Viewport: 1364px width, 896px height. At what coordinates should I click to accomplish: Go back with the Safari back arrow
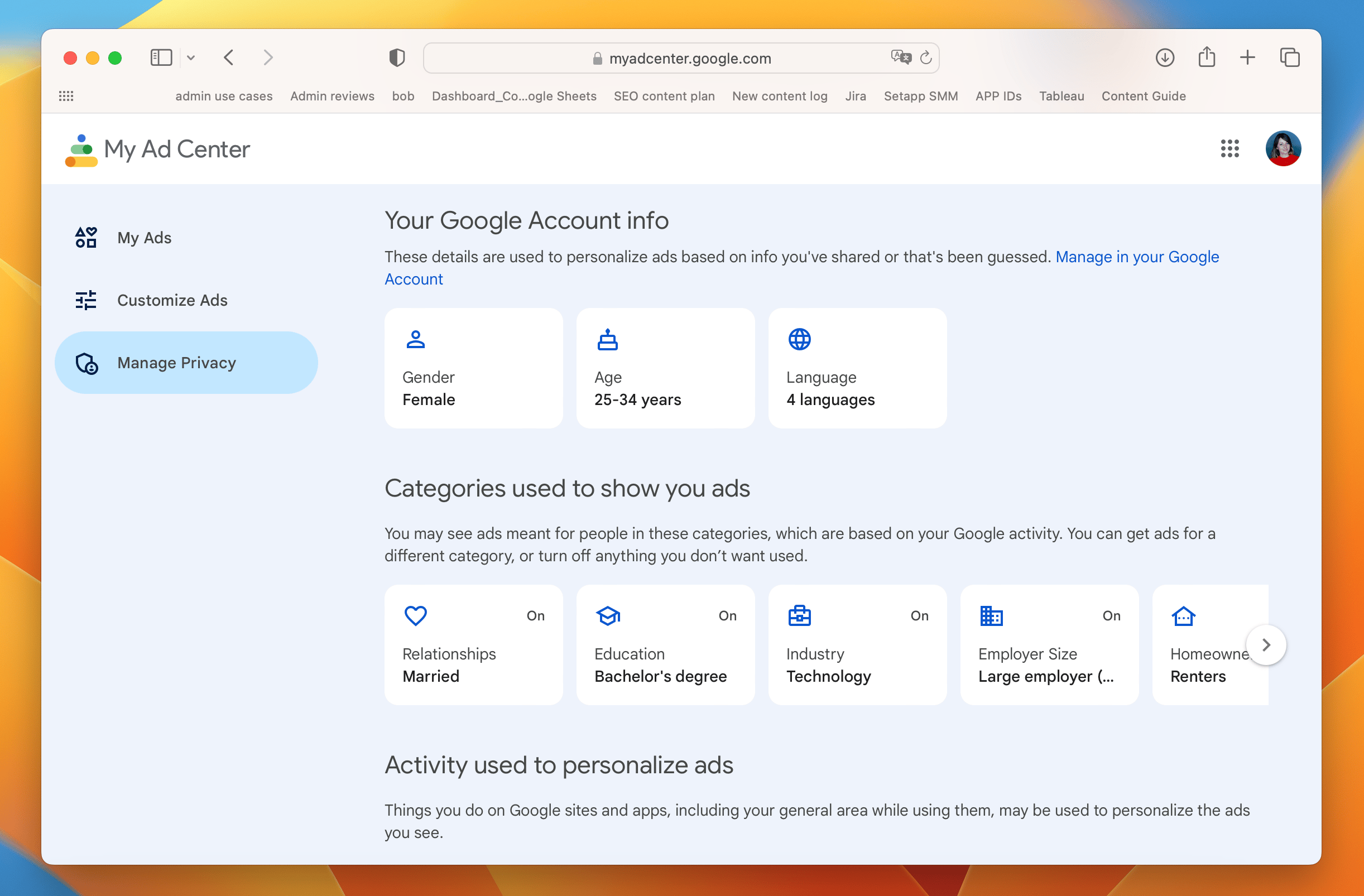coord(229,58)
